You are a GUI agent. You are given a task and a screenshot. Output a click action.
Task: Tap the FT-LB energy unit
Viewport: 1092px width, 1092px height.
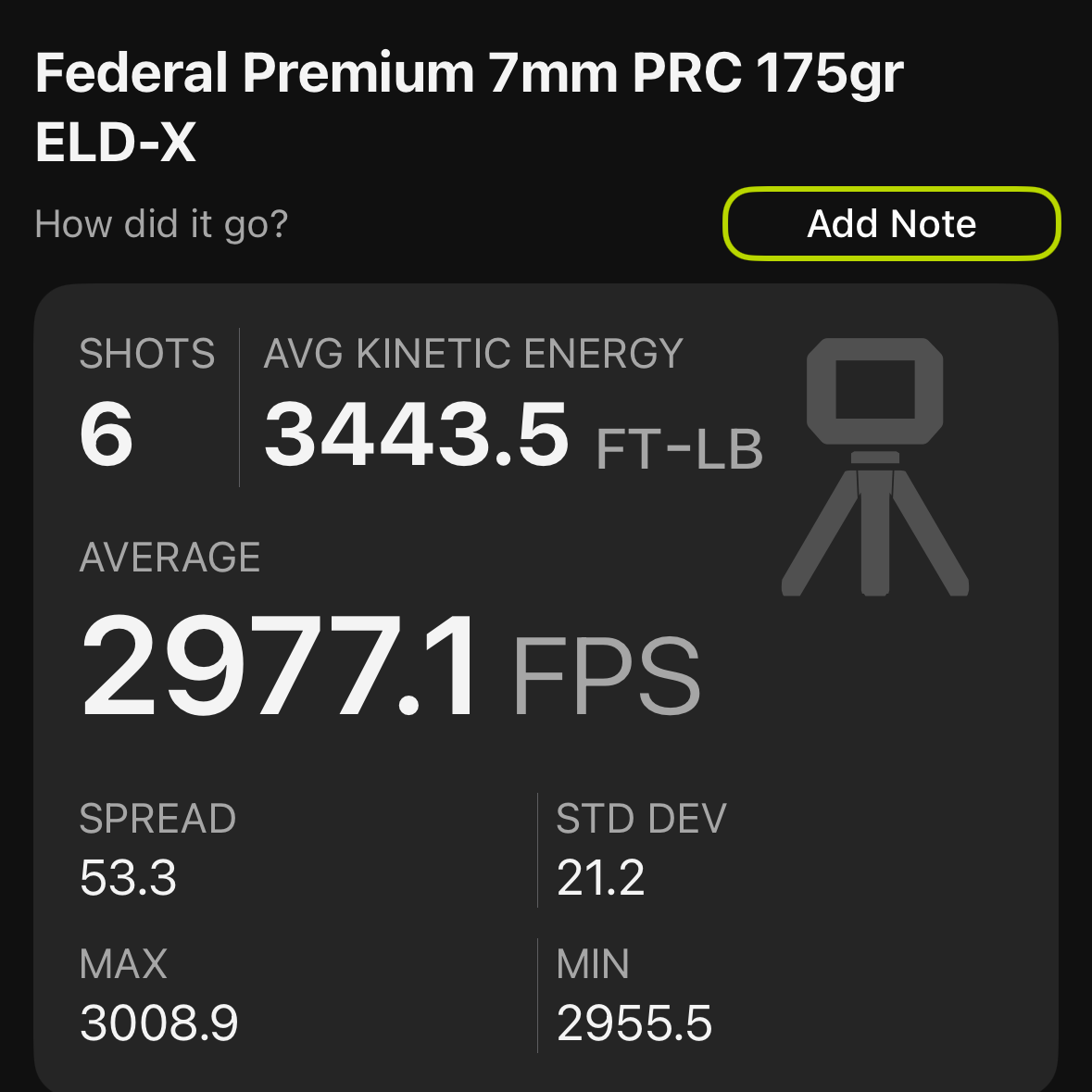[x=679, y=449]
